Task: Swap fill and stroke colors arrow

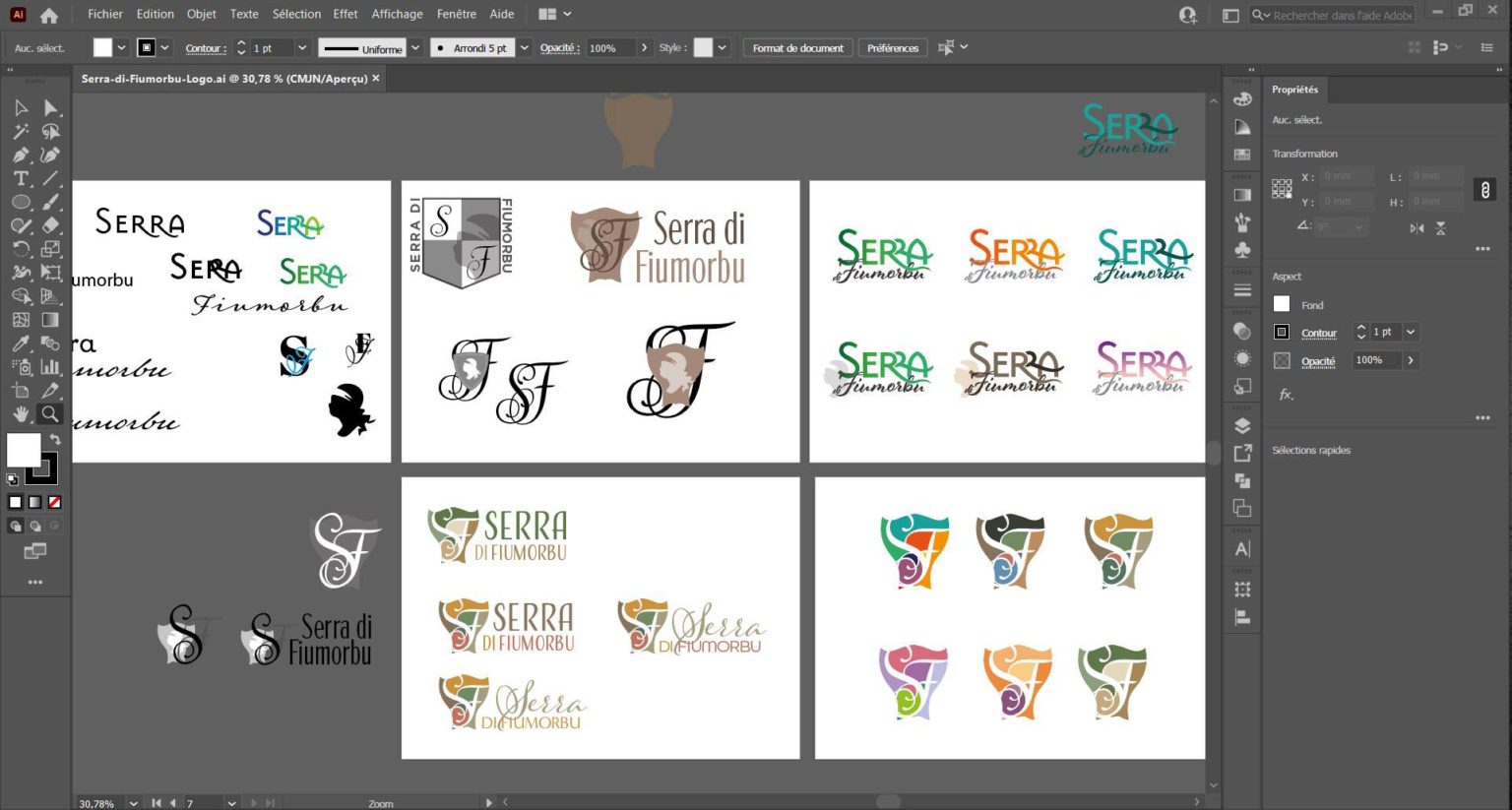Action: 55,440
